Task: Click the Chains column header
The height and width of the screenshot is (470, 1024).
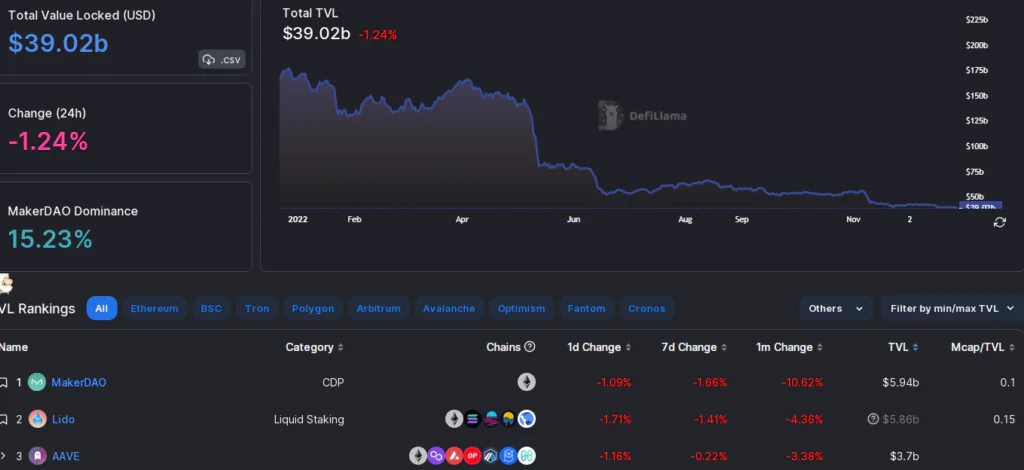Action: pos(503,347)
